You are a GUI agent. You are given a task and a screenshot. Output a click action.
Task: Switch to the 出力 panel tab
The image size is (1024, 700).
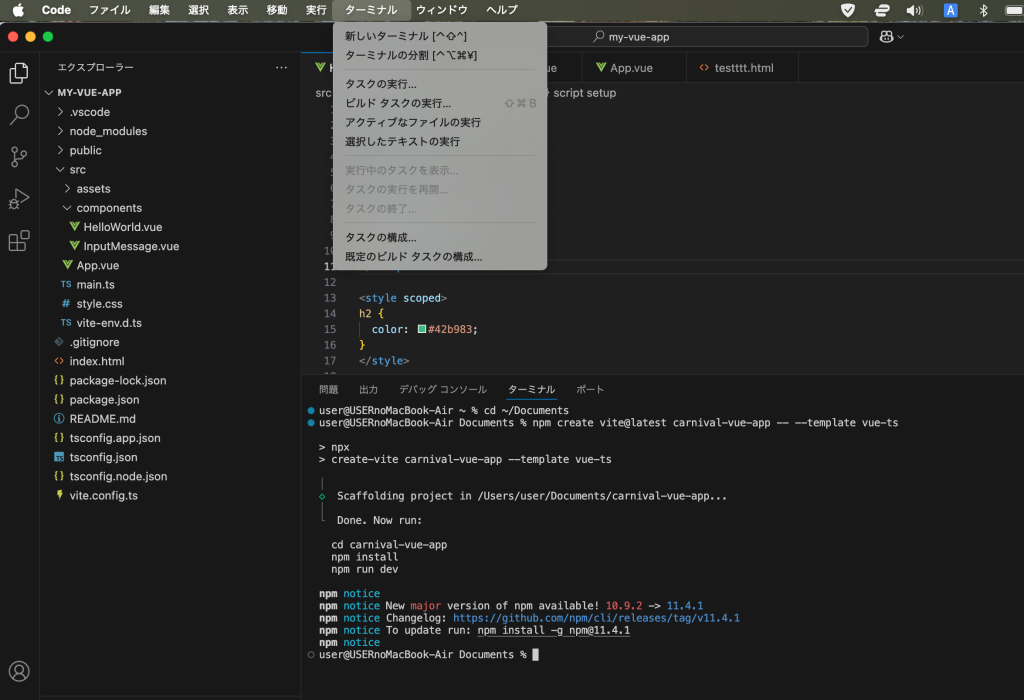tap(368, 390)
